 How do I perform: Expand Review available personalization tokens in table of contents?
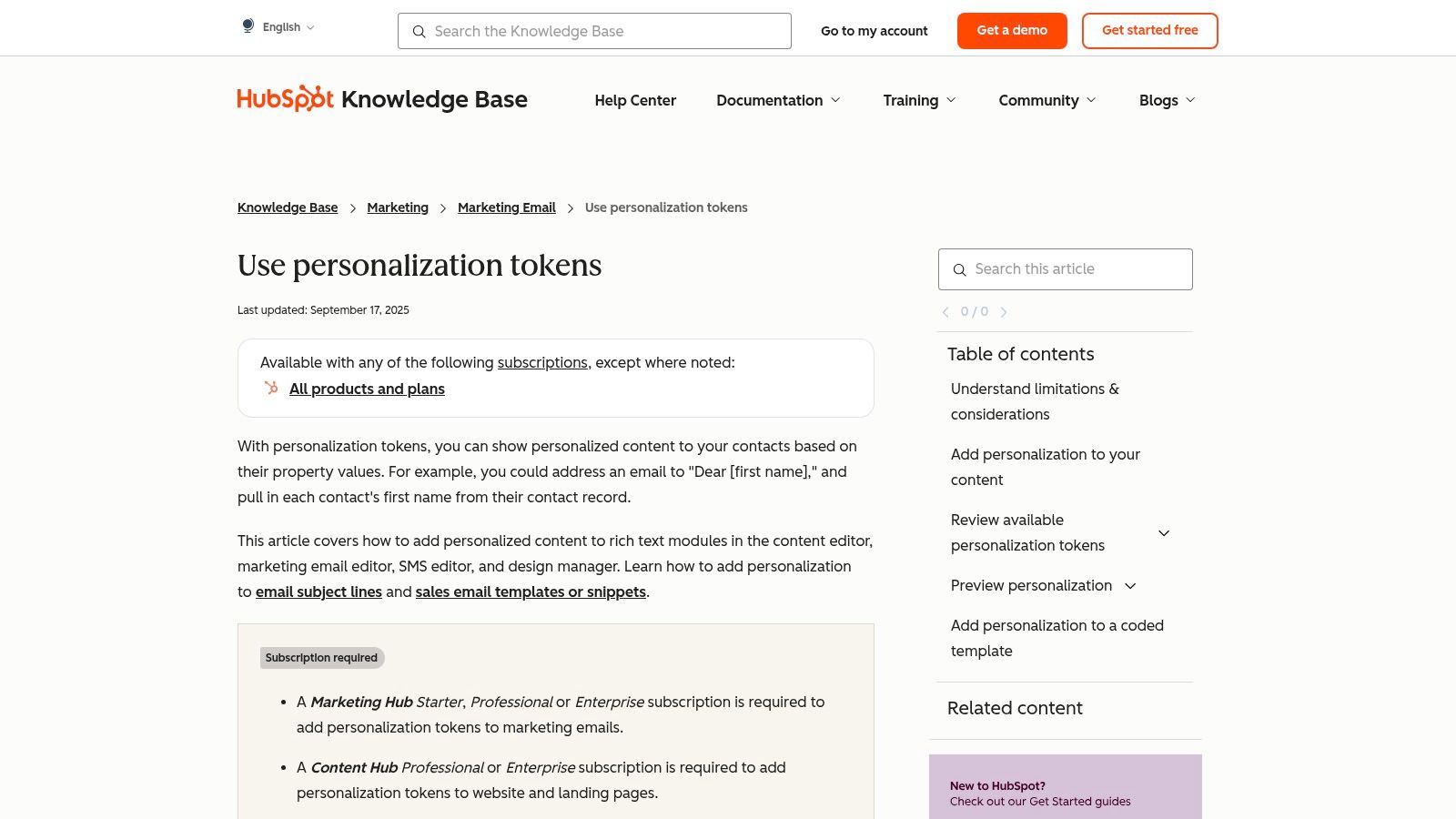coord(1164,533)
